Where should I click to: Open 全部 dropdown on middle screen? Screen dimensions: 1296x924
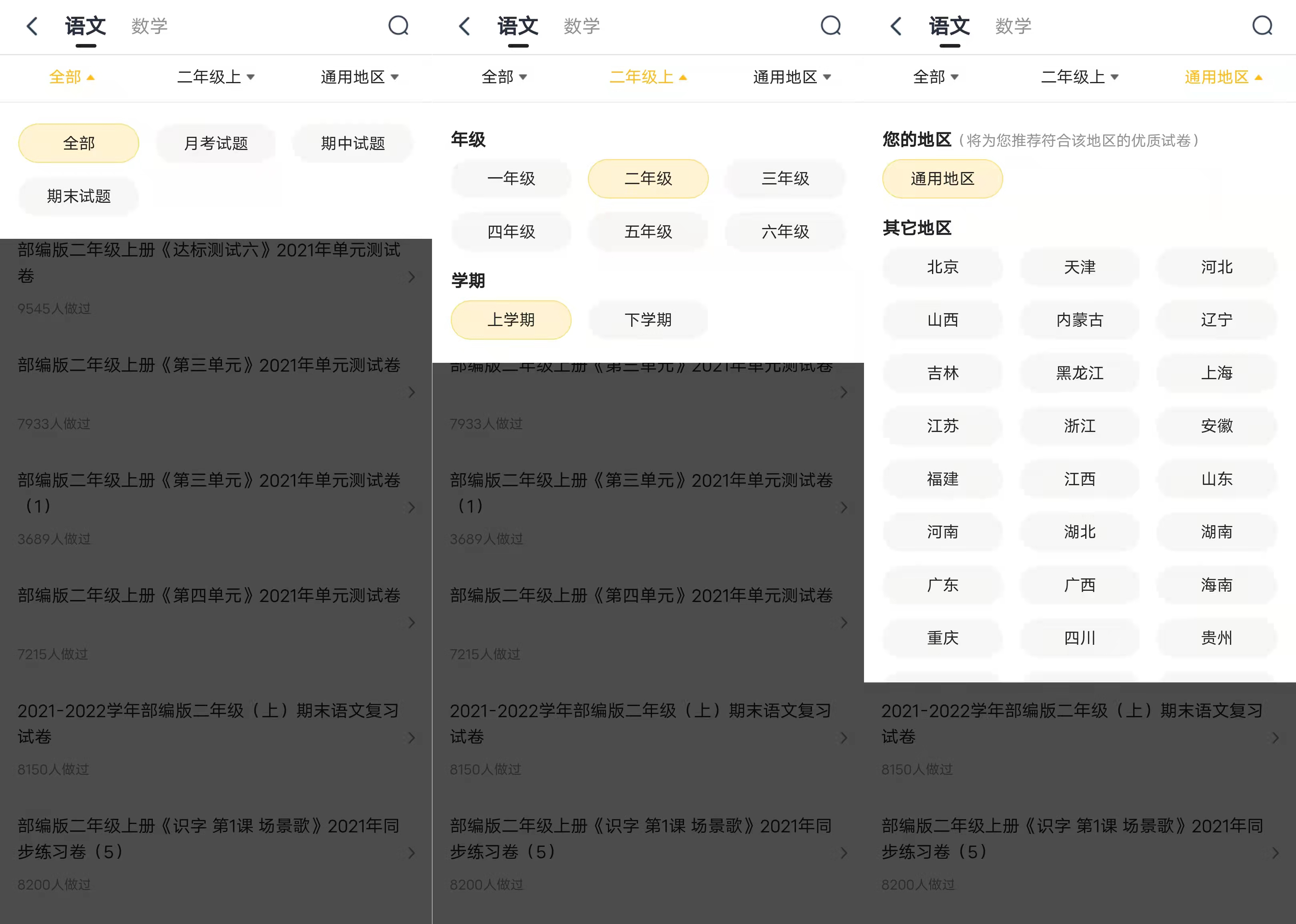(x=504, y=77)
